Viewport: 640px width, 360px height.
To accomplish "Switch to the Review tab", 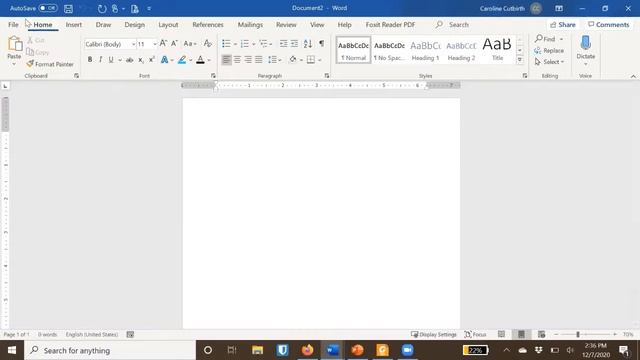I will pyautogui.click(x=286, y=24).
